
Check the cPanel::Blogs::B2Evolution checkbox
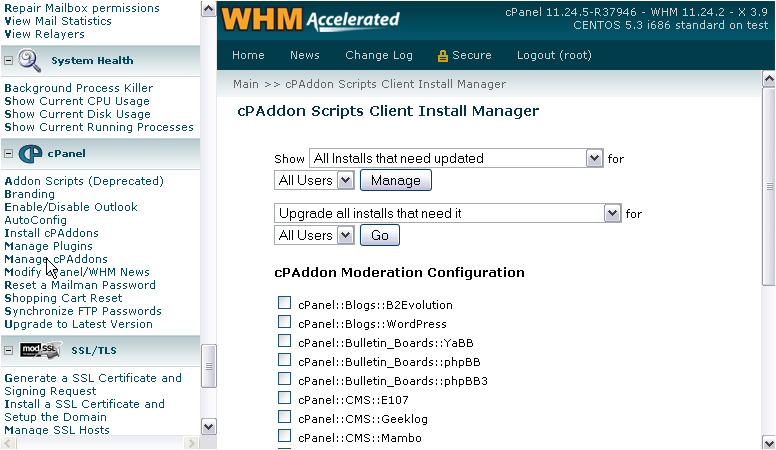[x=285, y=302]
